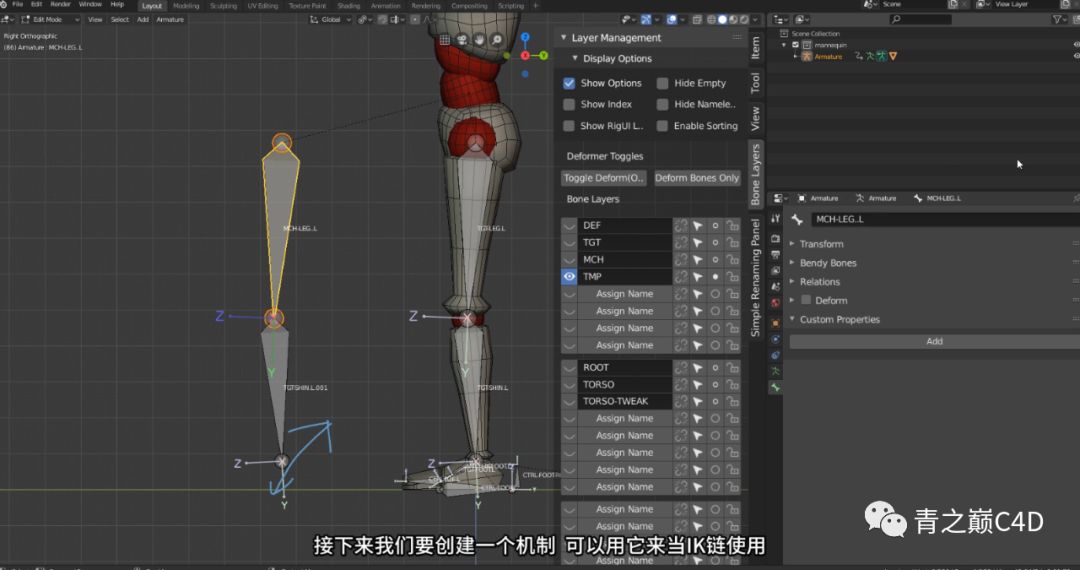Click the select-bones arrow icon in DEF row

tap(698, 225)
